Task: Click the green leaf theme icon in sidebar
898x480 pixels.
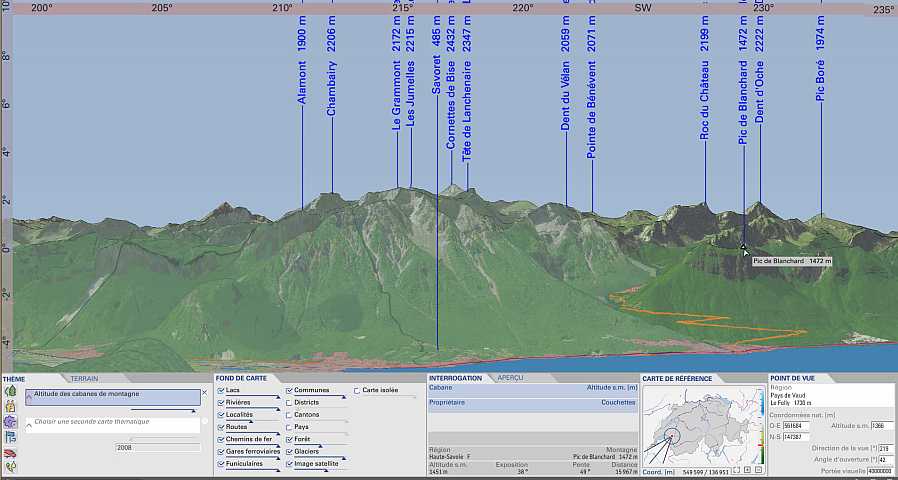Action: click(x=11, y=391)
